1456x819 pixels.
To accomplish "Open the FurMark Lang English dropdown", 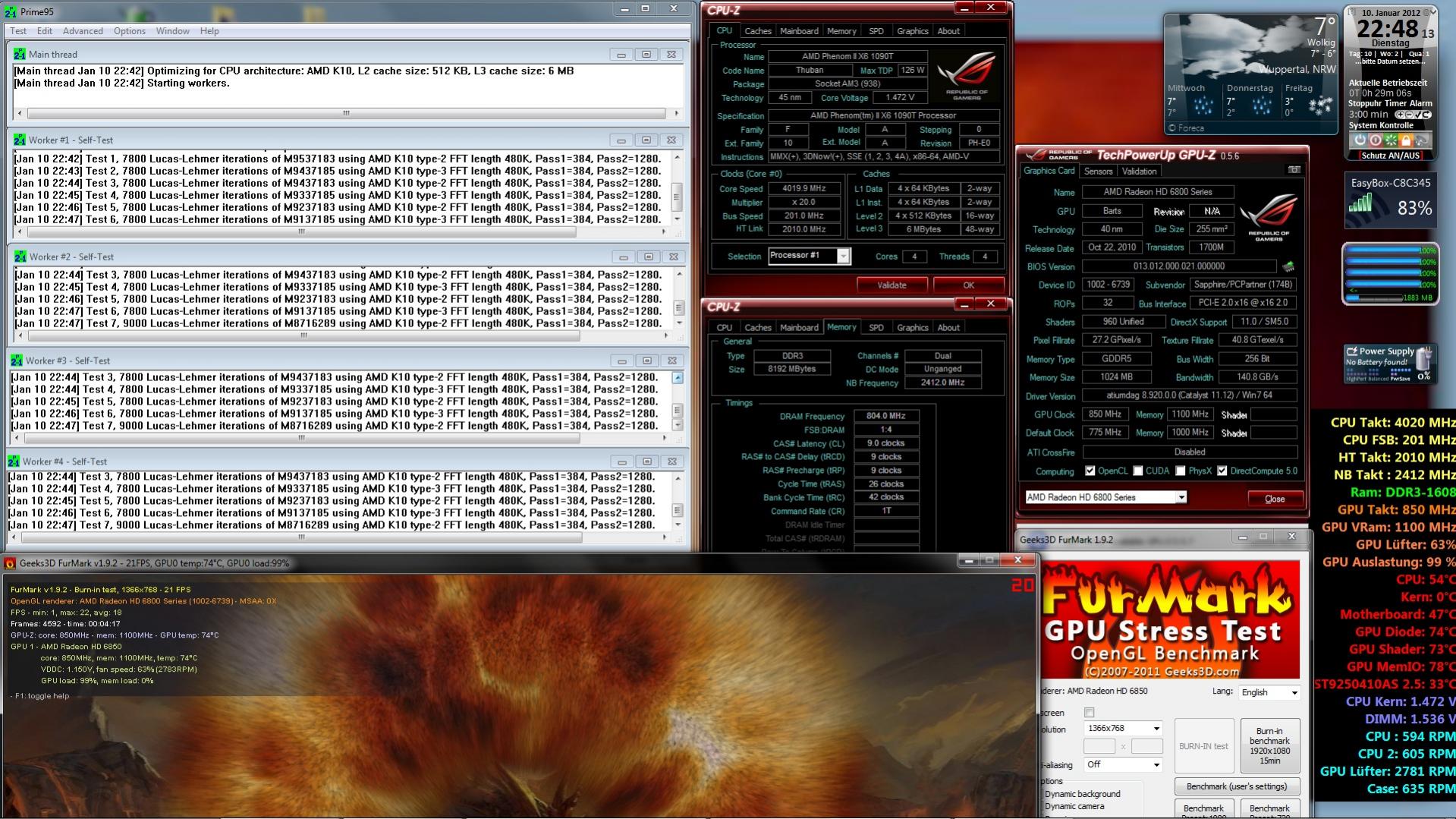I will click(x=1270, y=692).
